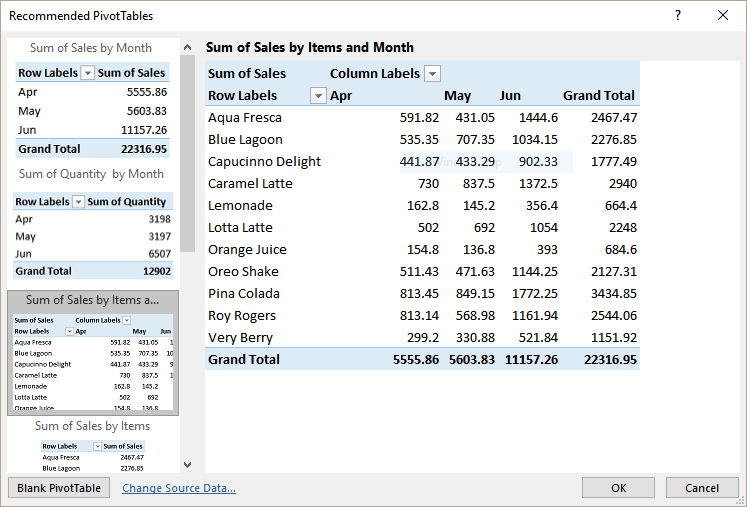Image resolution: width=747 pixels, height=507 pixels.
Task: Click the Help question mark icon
Action: pos(677,15)
